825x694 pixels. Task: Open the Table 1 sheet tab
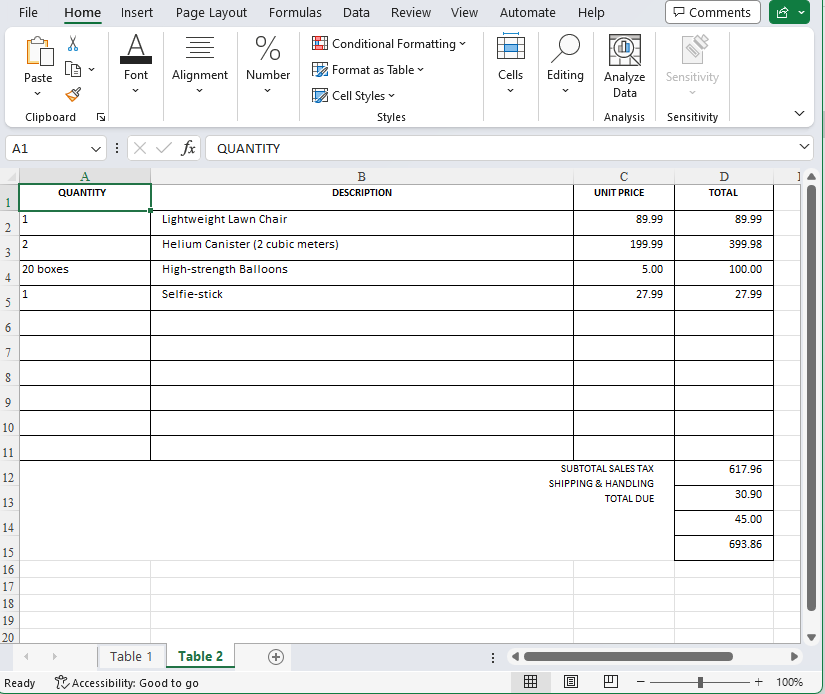pos(131,656)
